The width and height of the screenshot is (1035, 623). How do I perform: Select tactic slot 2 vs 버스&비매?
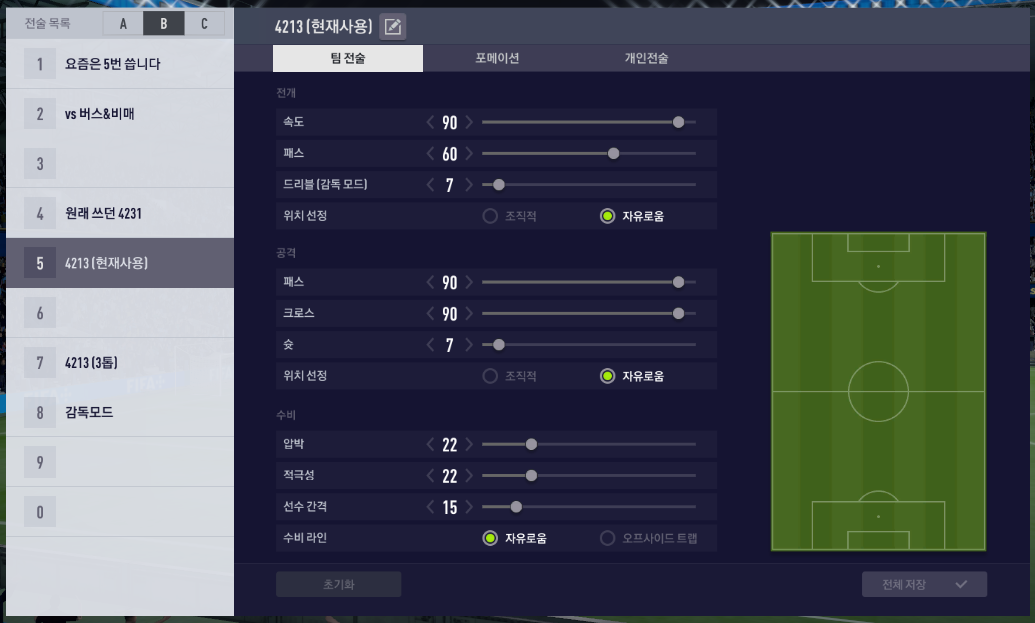click(120, 114)
